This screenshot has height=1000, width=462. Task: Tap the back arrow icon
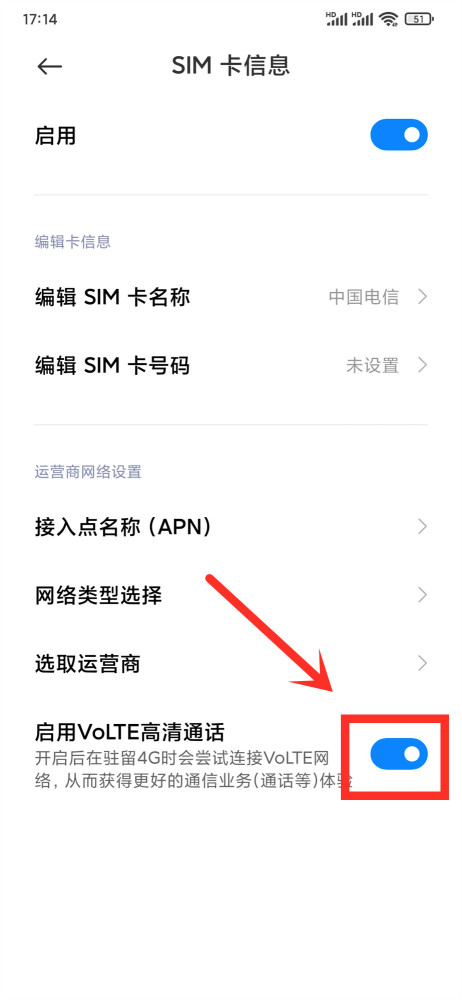click(x=49, y=66)
